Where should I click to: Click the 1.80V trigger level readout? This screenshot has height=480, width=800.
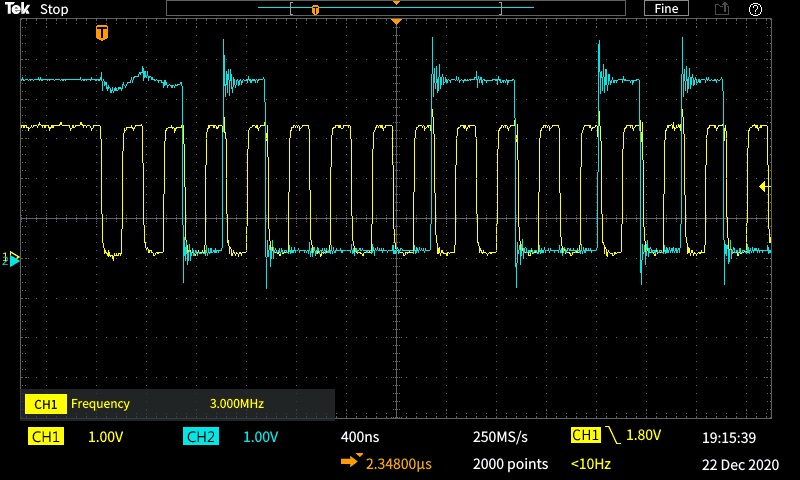646,436
